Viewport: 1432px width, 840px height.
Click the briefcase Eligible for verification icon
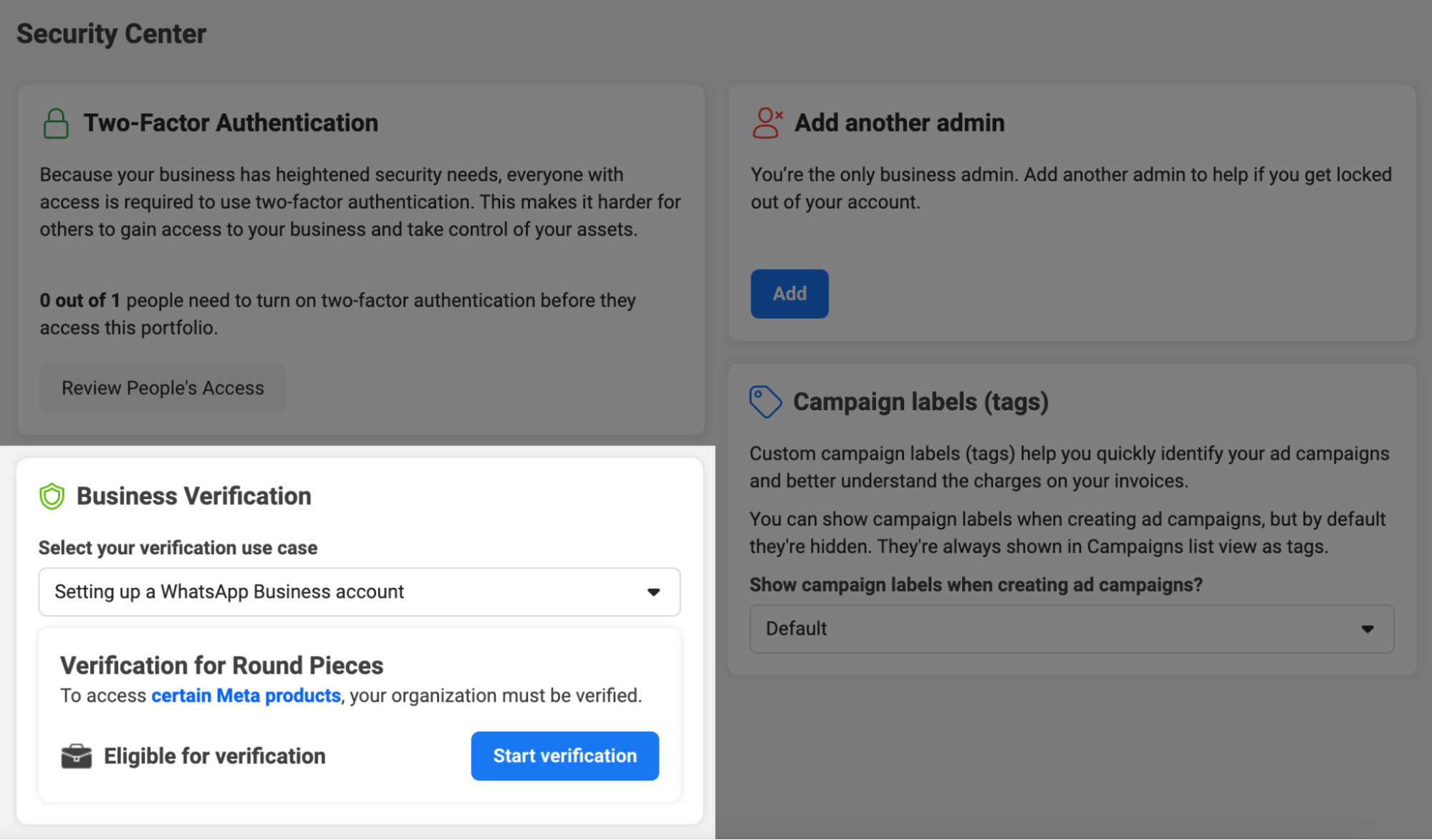tap(77, 756)
